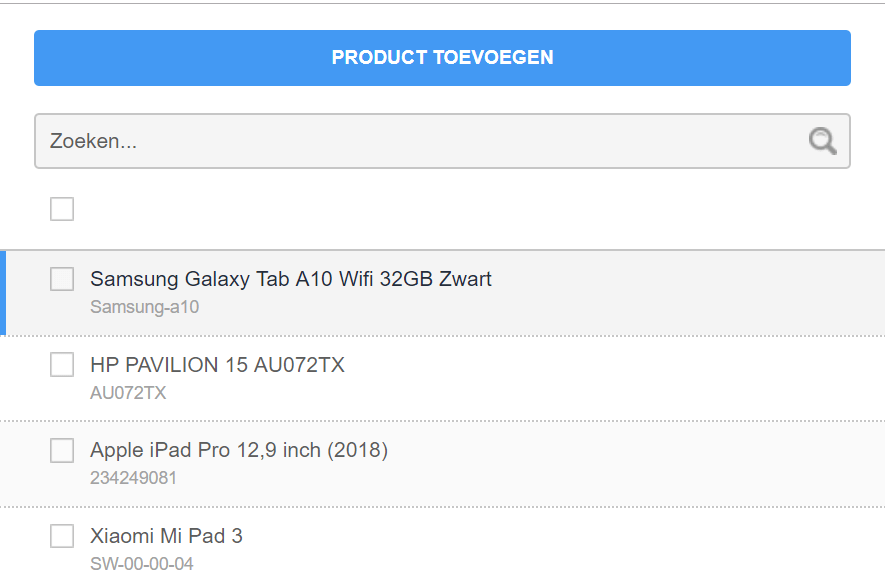Open Apple iPad Pro 12,9 inch (2018)

[239, 450]
